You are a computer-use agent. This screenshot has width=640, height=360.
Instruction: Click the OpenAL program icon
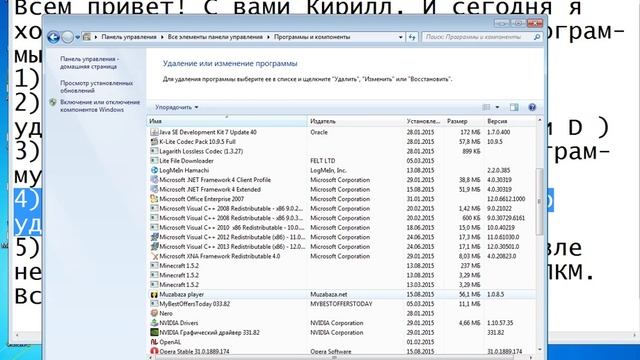point(154,342)
